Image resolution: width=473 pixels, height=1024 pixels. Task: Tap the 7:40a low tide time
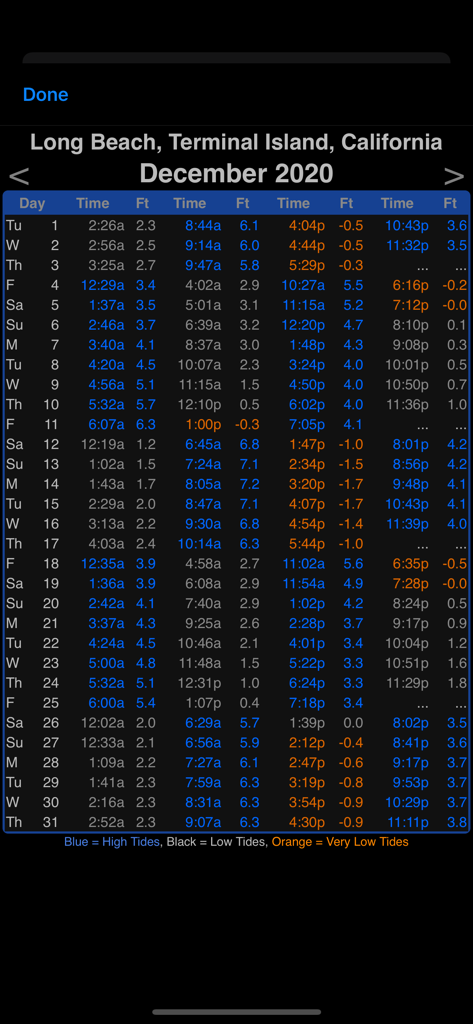pyautogui.click(x=203, y=603)
